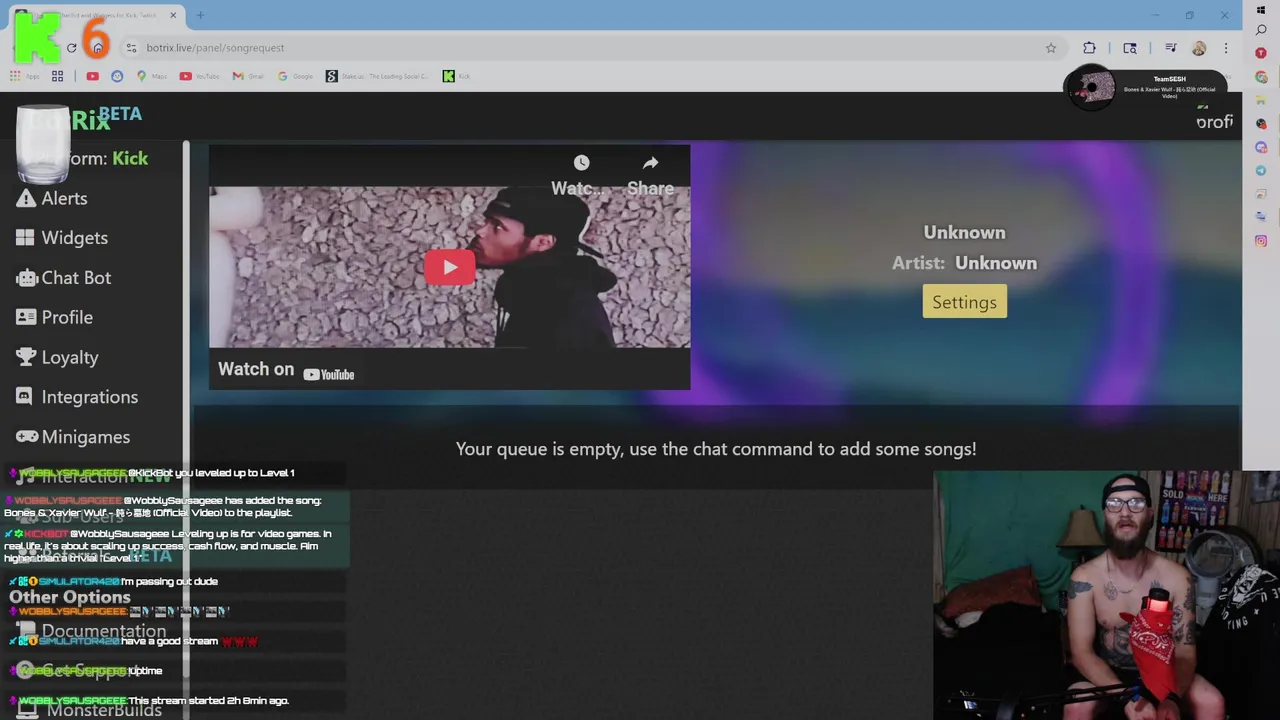Click the Alerts warning triangle icon

(26, 198)
